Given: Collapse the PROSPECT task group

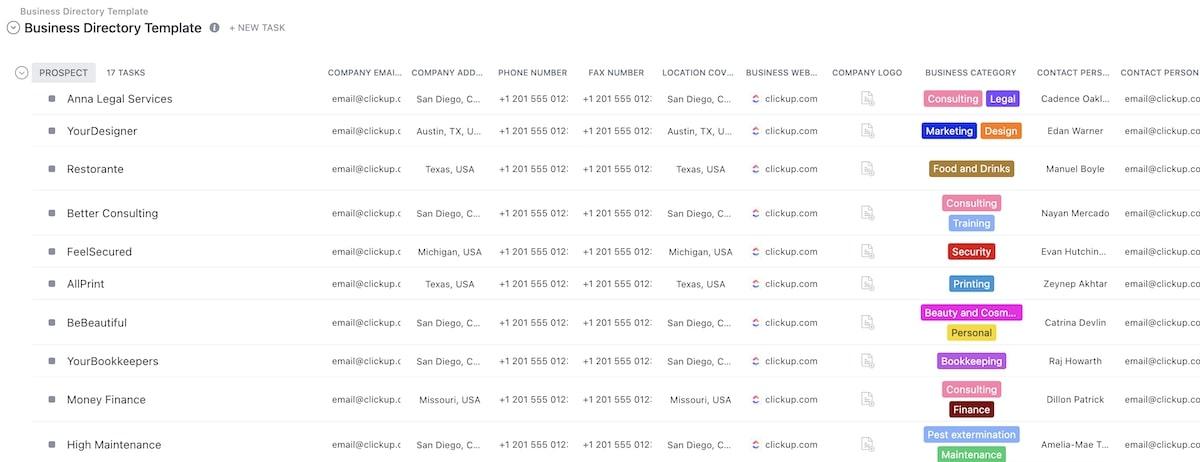Looking at the screenshot, I should pyautogui.click(x=21, y=72).
